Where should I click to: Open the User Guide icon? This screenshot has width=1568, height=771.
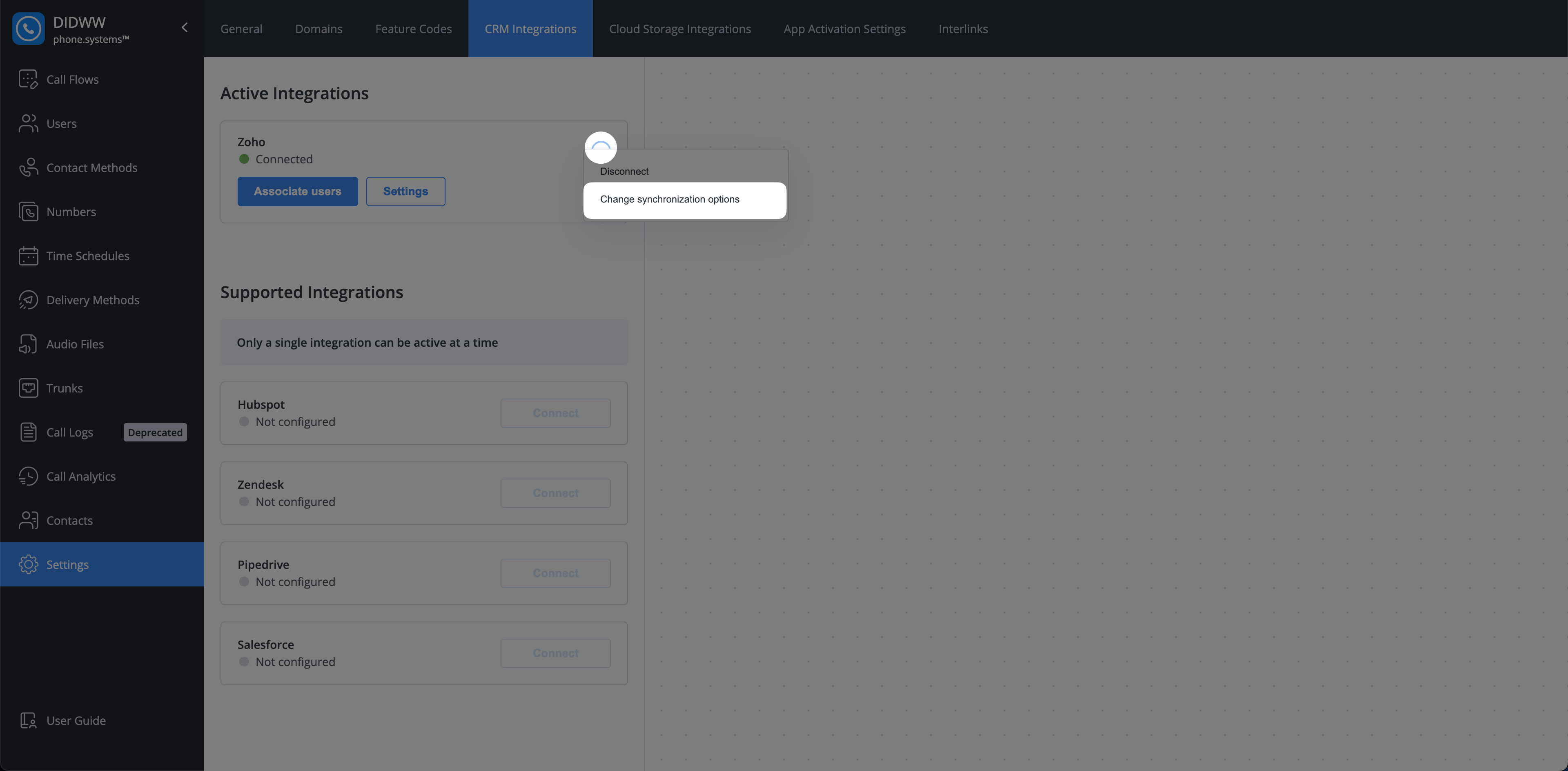(28, 720)
